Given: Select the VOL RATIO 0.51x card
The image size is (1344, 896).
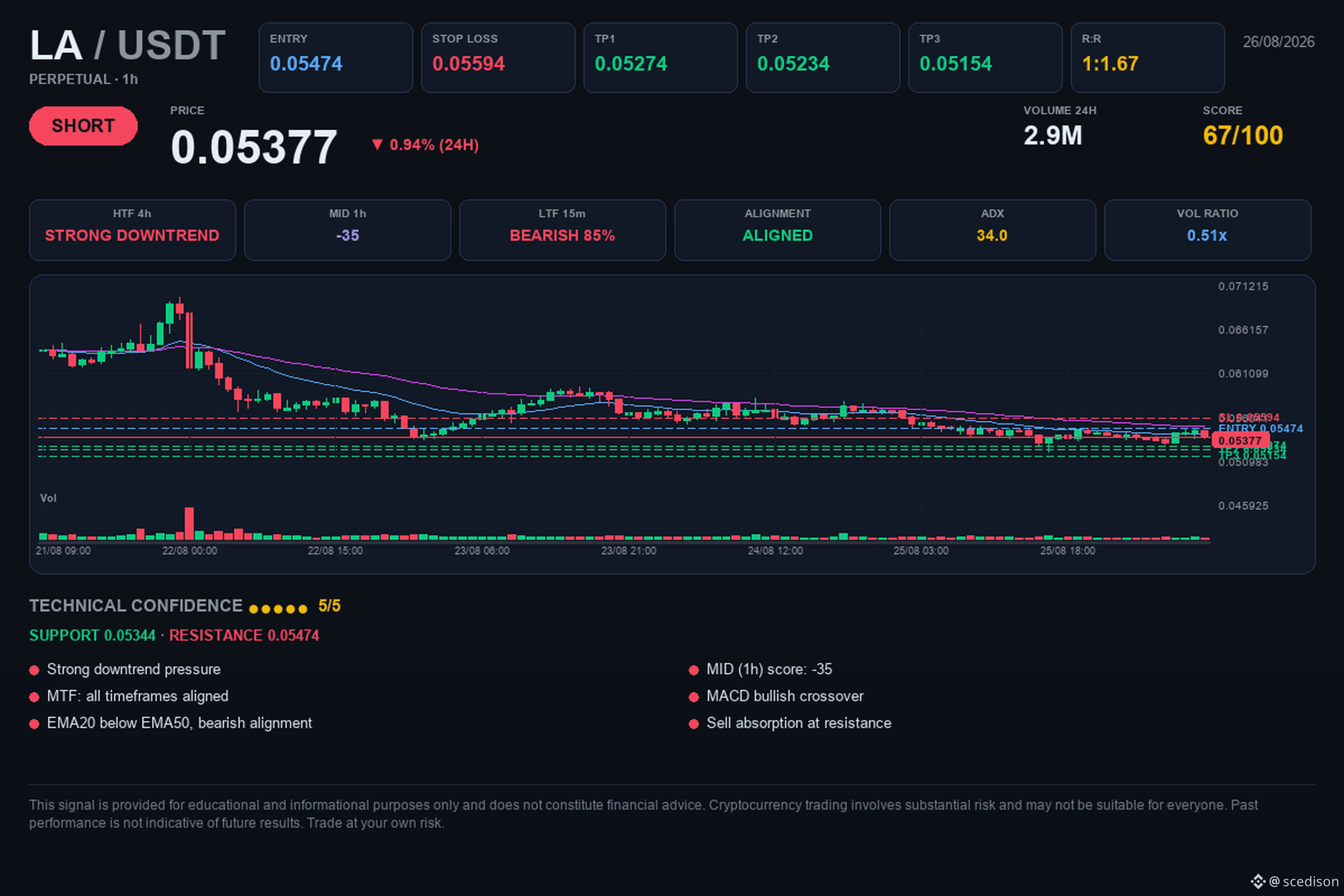Looking at the screenshot, I should click(x=1207, y=230).
